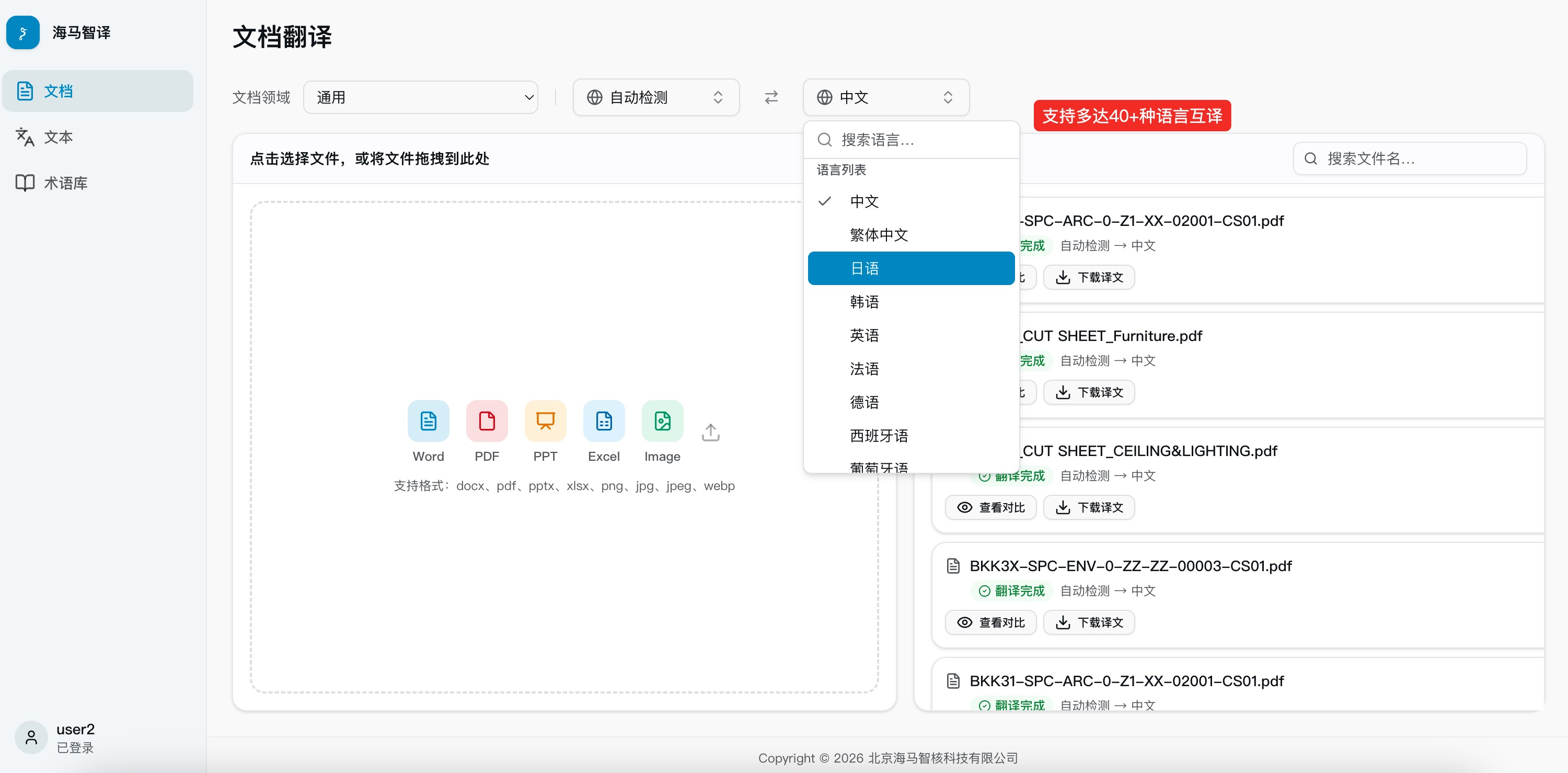Click the user2 avatar icon
This screenshot has width=1568, height=773.
tap(31, 737)
